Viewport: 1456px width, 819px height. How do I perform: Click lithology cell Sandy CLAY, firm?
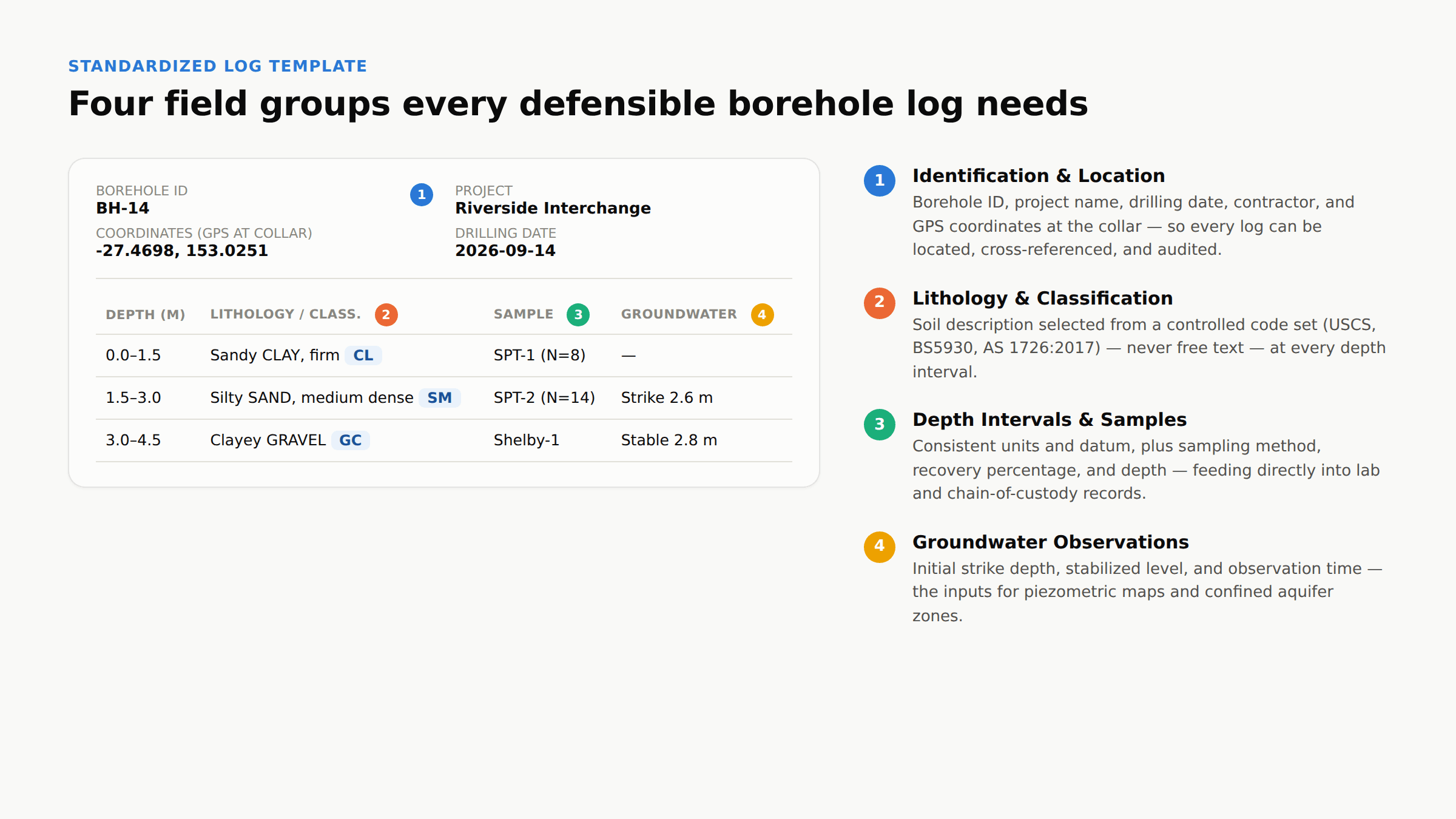[x=275, y=356]
